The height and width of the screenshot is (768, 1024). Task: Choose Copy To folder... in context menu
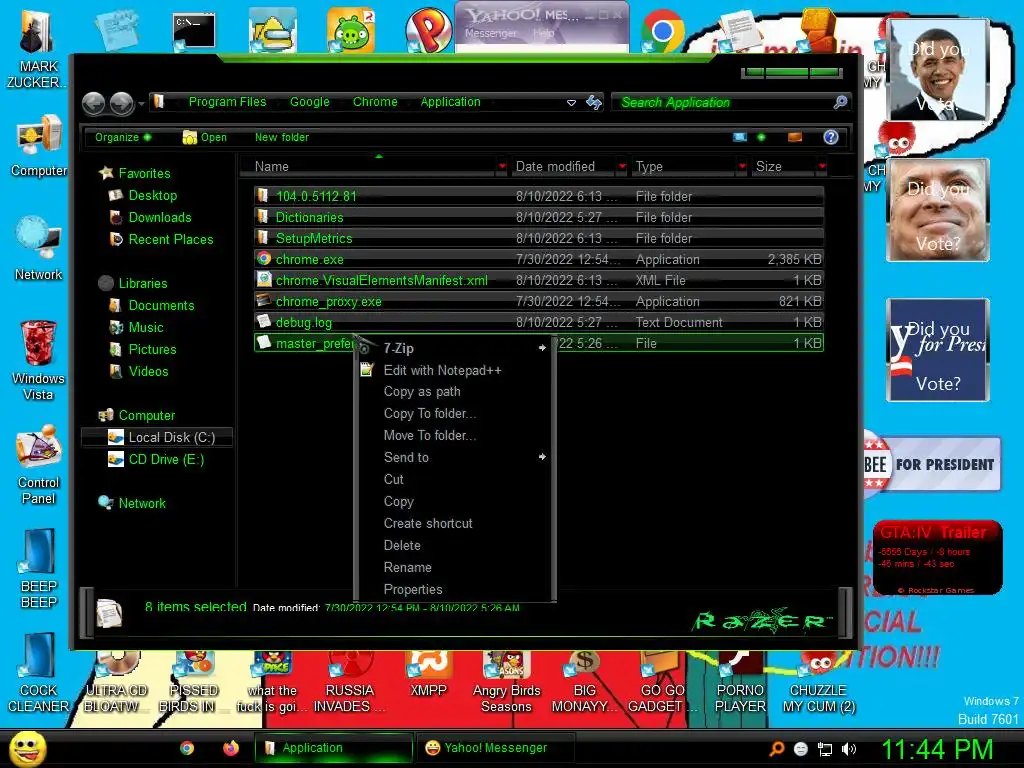click(x=455, y=413)
